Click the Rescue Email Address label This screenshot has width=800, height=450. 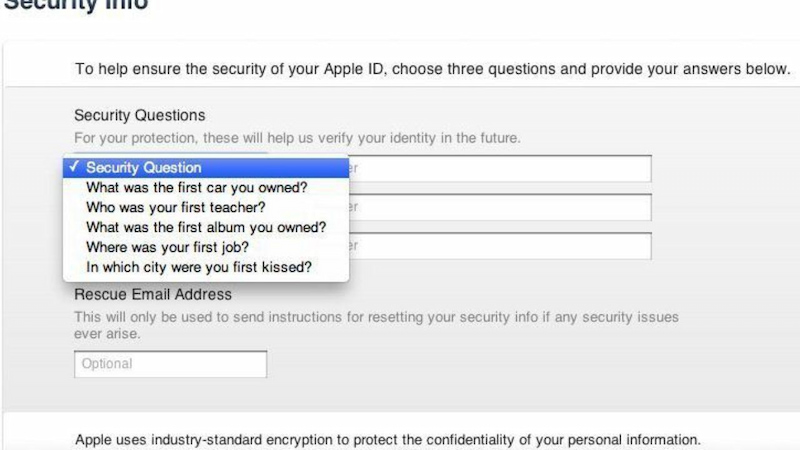pos(153,295)
